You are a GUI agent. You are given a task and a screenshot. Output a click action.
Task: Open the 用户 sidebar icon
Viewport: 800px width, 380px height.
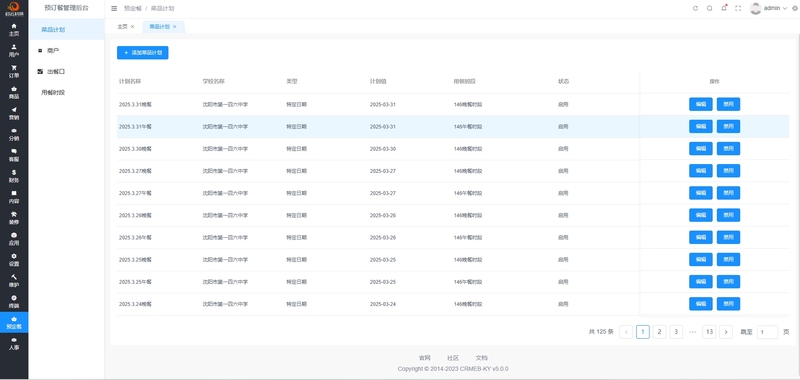14,50
